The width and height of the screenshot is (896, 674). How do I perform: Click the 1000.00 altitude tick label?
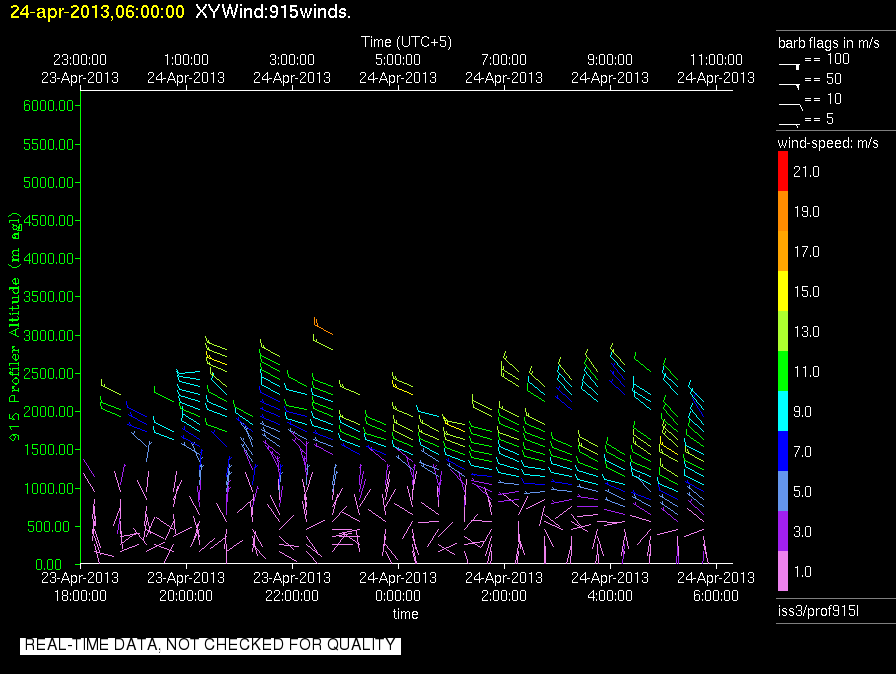click(x=49, y=488)
